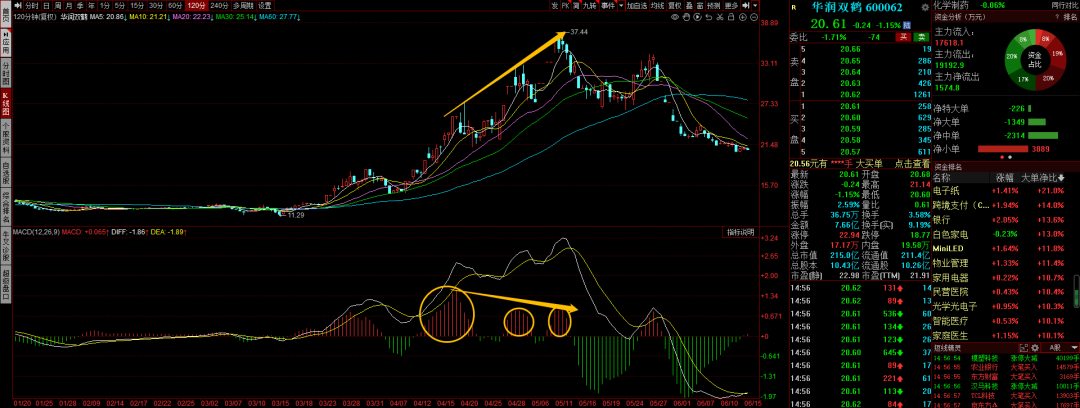Click the 指标说明 button
Screen dimensions: 1080x408
coord(739,232)
